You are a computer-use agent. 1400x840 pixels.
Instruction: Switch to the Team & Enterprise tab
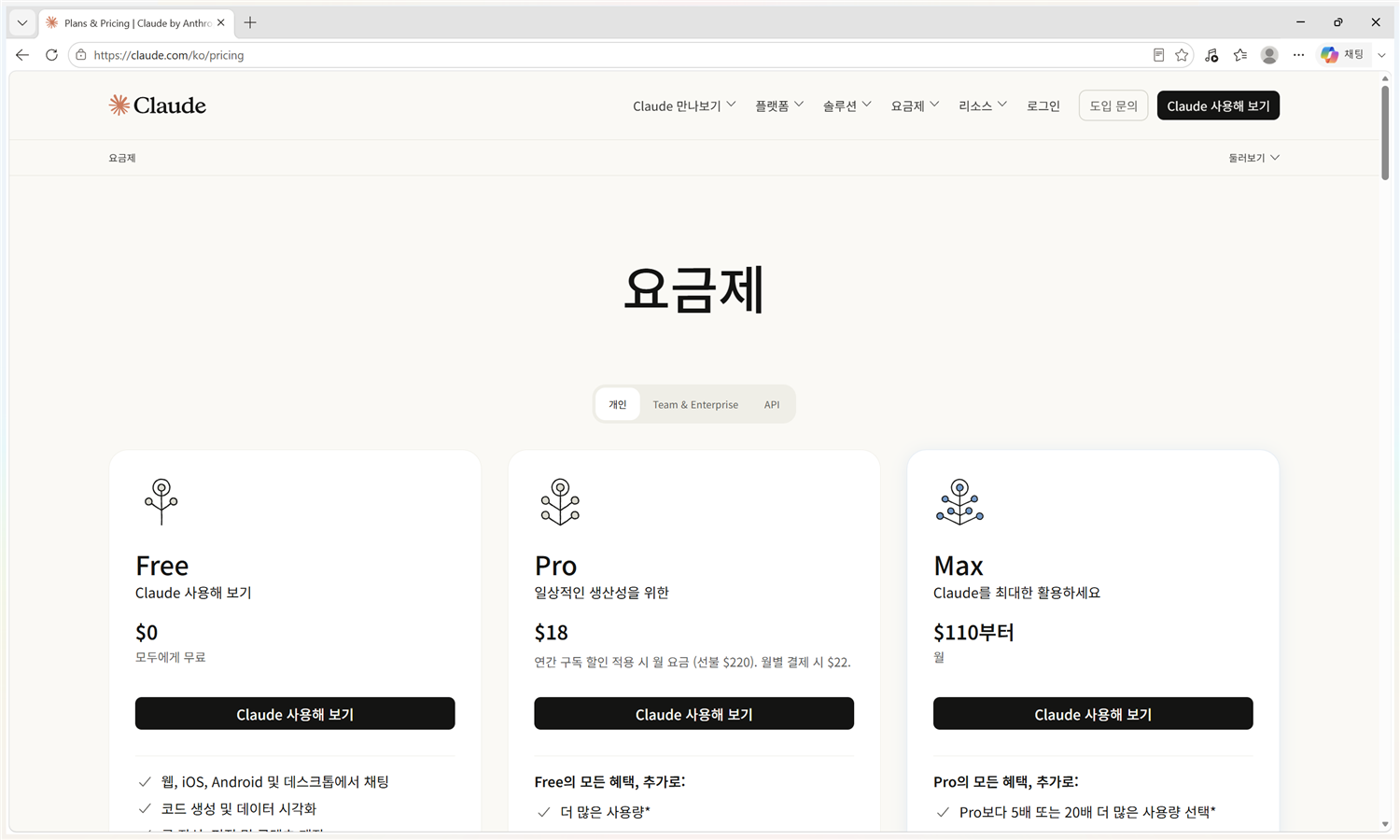pyautogui.click(x=695, y=404)
